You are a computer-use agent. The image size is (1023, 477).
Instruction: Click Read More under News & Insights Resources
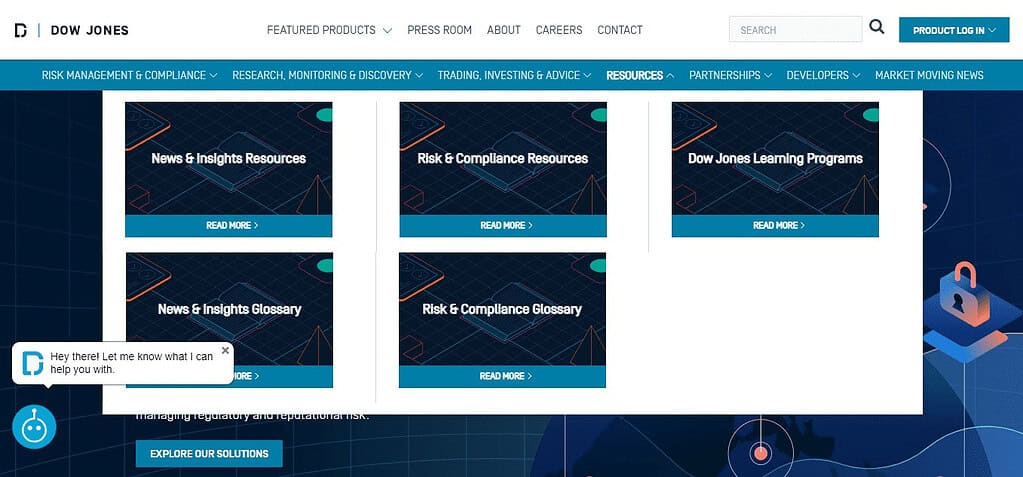pos(228,226)
